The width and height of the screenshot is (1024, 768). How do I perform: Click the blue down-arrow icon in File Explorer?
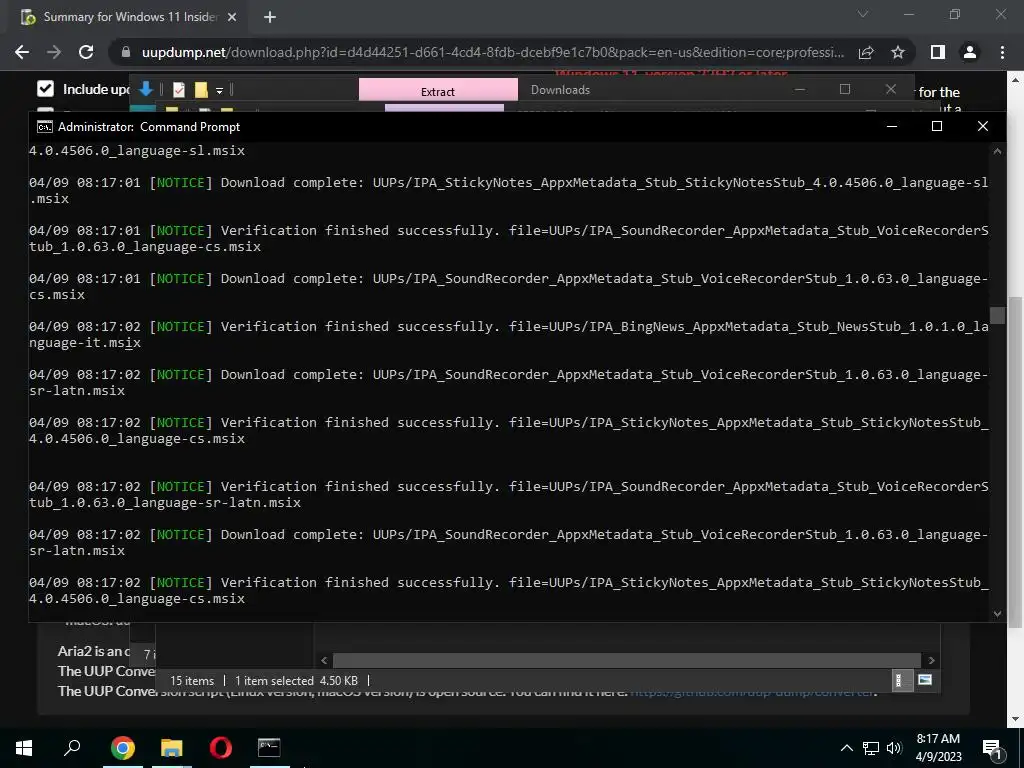[x=146, y=89]
